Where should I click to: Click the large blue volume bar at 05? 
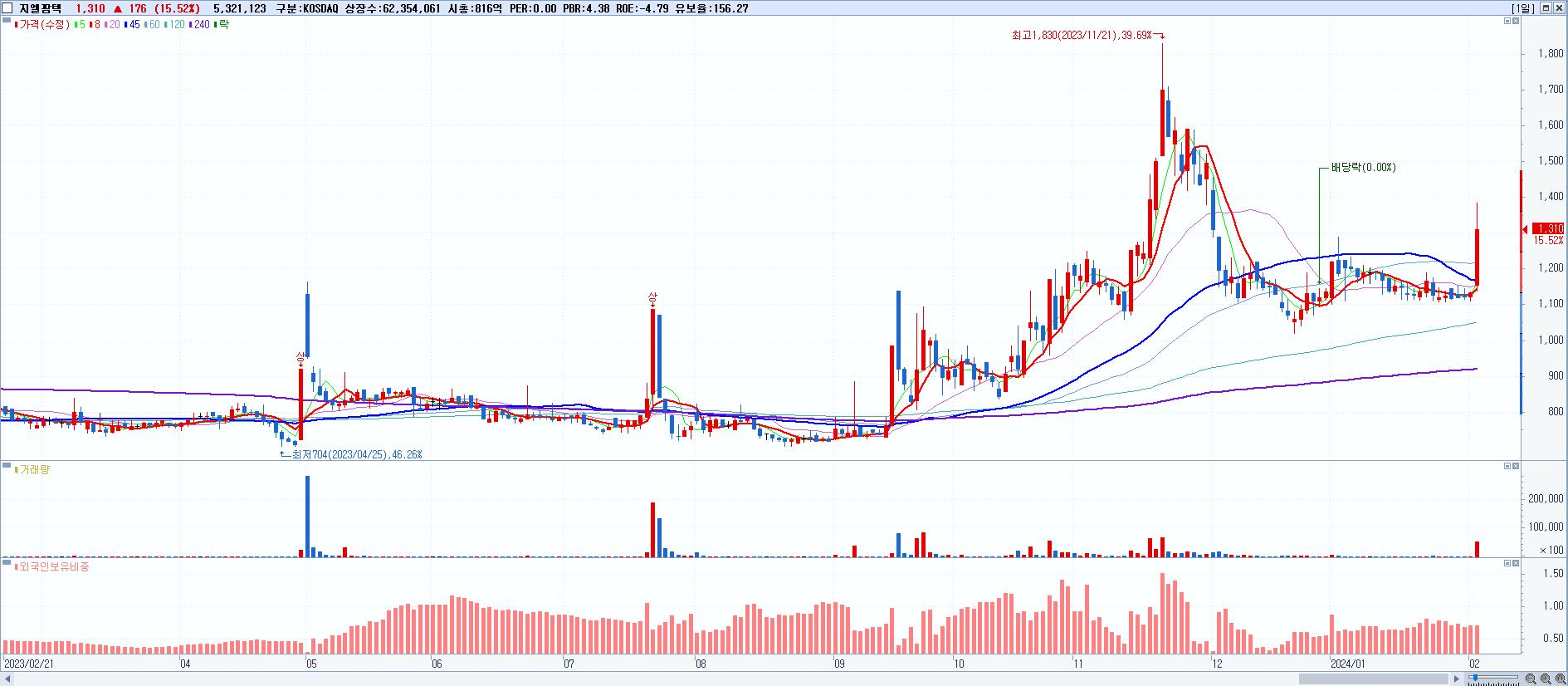307,516
